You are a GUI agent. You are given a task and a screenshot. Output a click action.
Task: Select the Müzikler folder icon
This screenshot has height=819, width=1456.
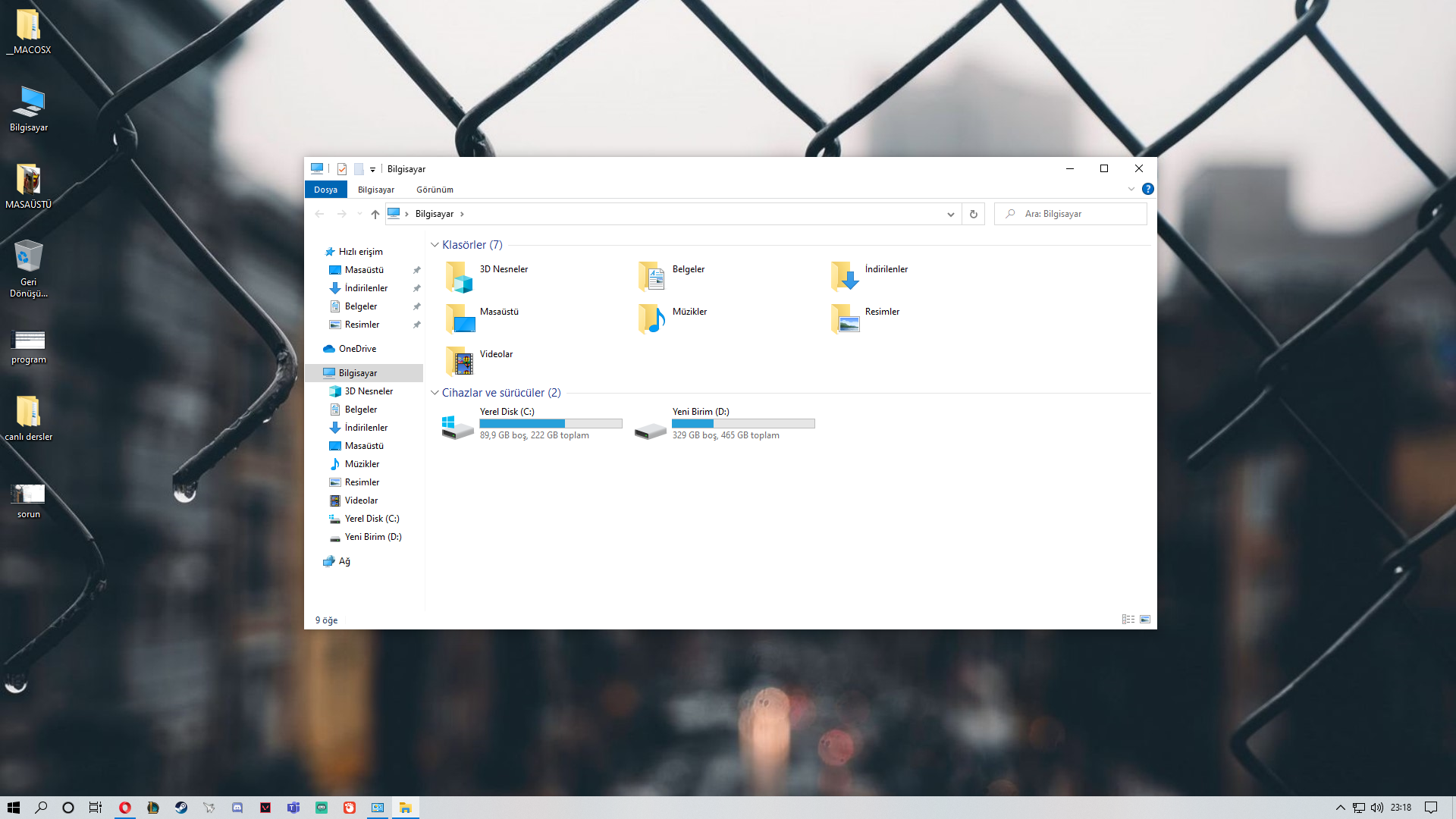tap(652, 319)
